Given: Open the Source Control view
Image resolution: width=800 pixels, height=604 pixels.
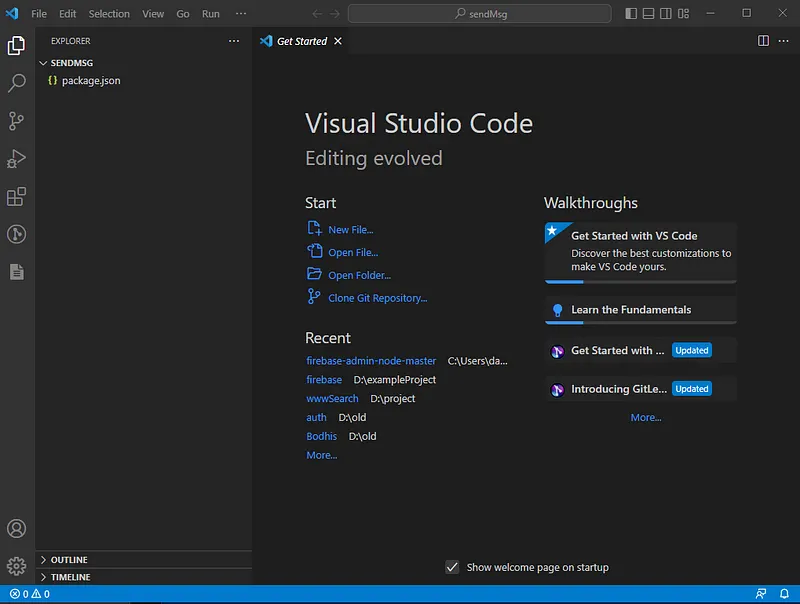Looking at the screenshot, I should click(x=16, y=121).
